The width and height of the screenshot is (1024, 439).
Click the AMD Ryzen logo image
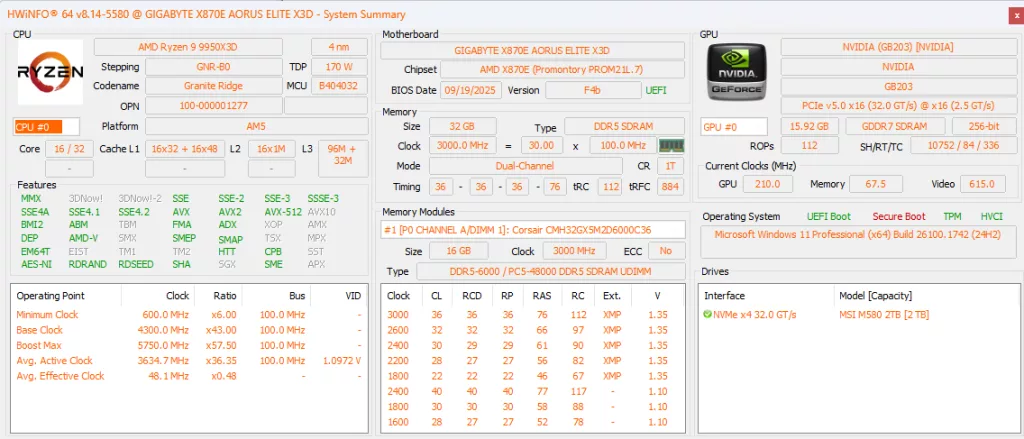coord(50,72)
